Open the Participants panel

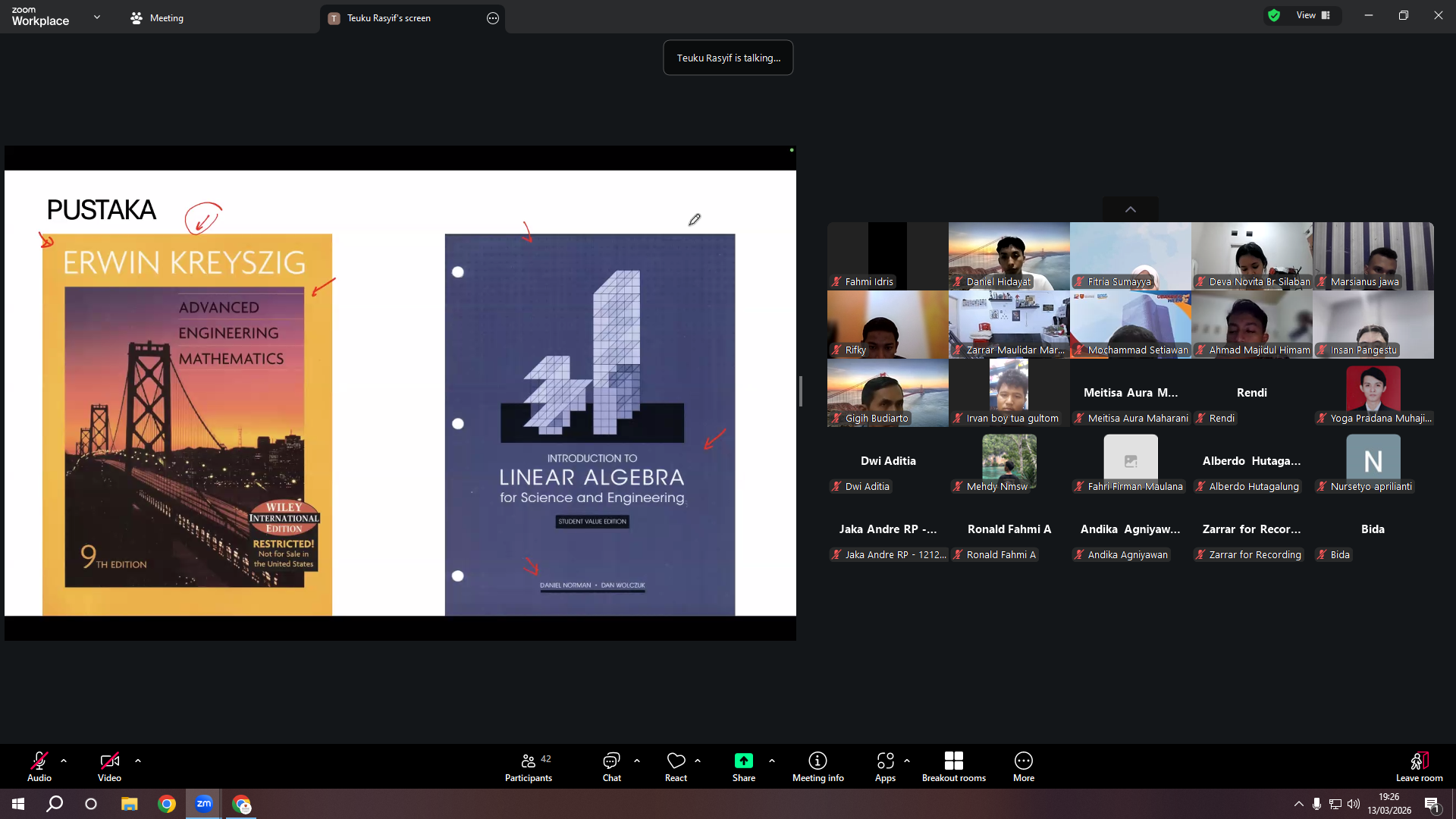tap(529, 767)
